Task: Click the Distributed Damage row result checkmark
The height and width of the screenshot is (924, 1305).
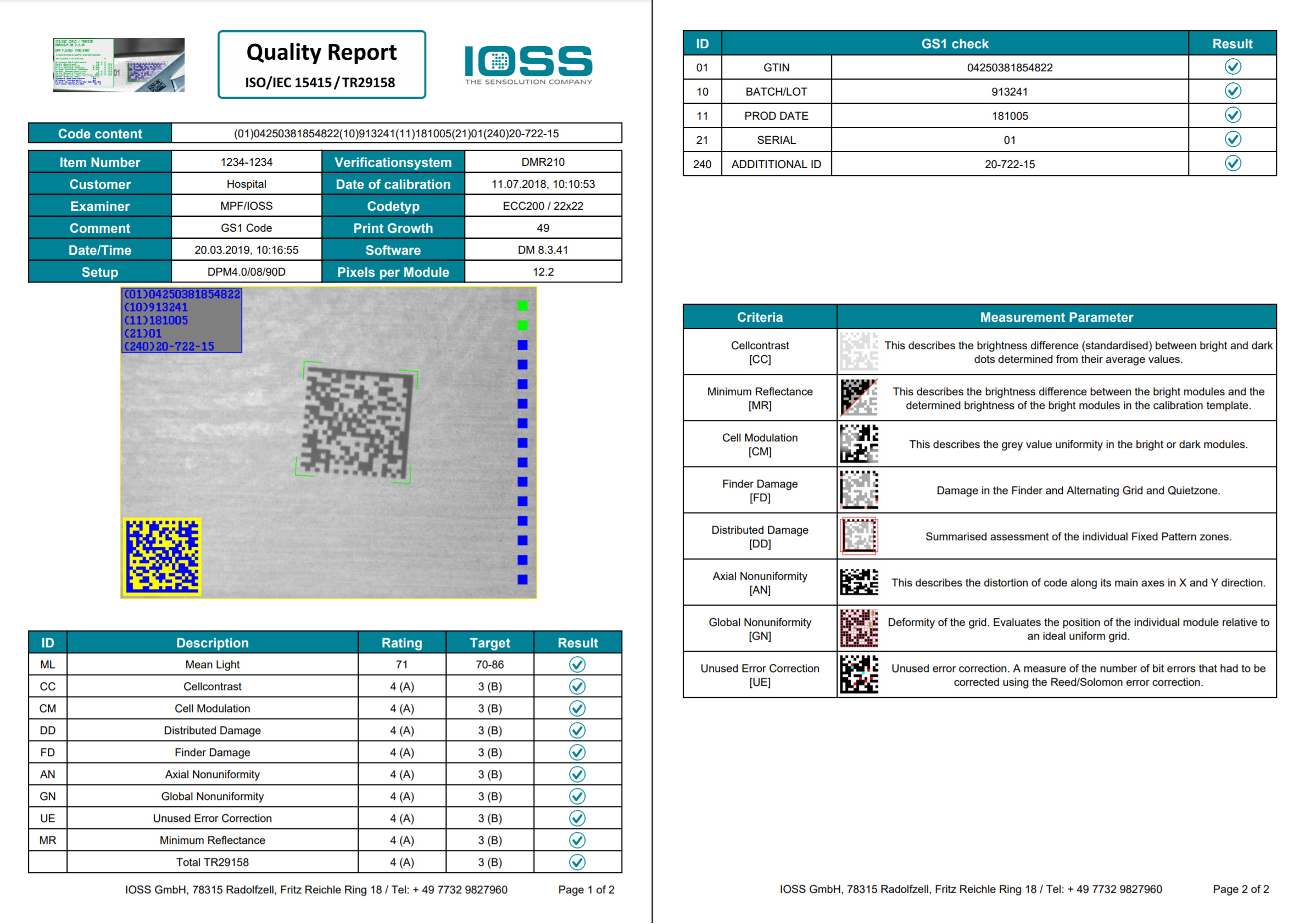Action: (x=578, y=731)
